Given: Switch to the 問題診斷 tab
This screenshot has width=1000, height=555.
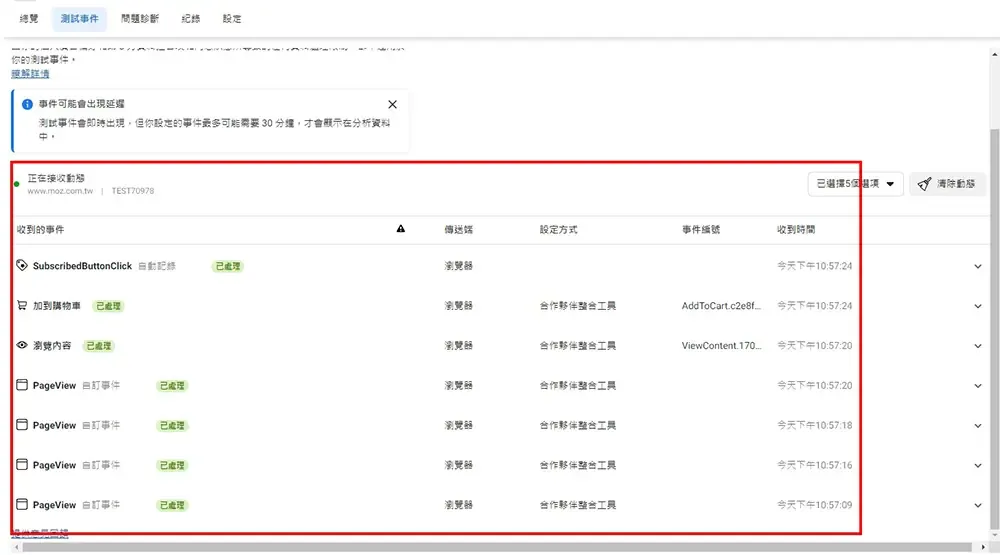Looking at the screenshot, I should [140, 18].
